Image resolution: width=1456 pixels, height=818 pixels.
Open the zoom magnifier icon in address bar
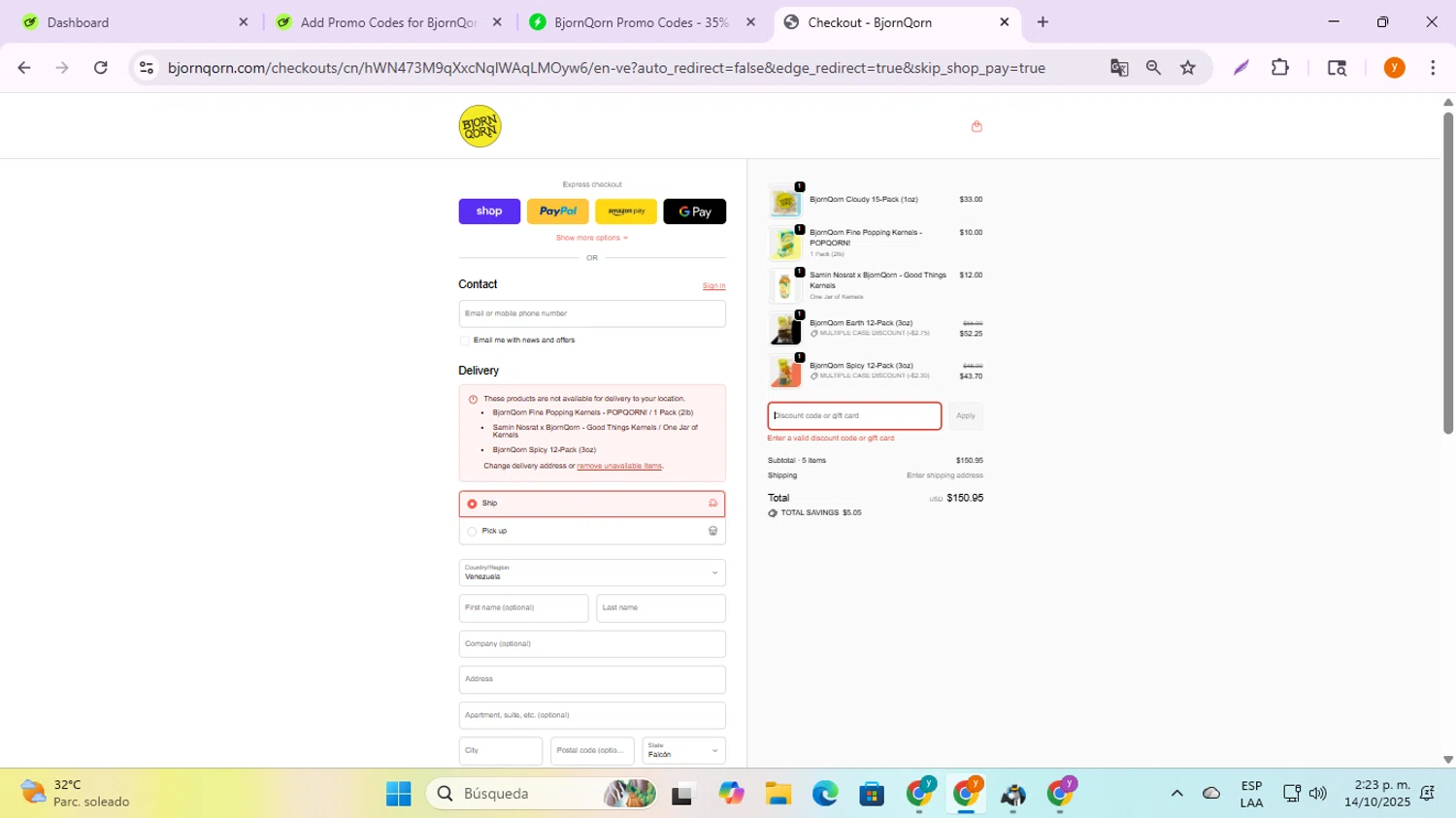[x=1153, y=68]
